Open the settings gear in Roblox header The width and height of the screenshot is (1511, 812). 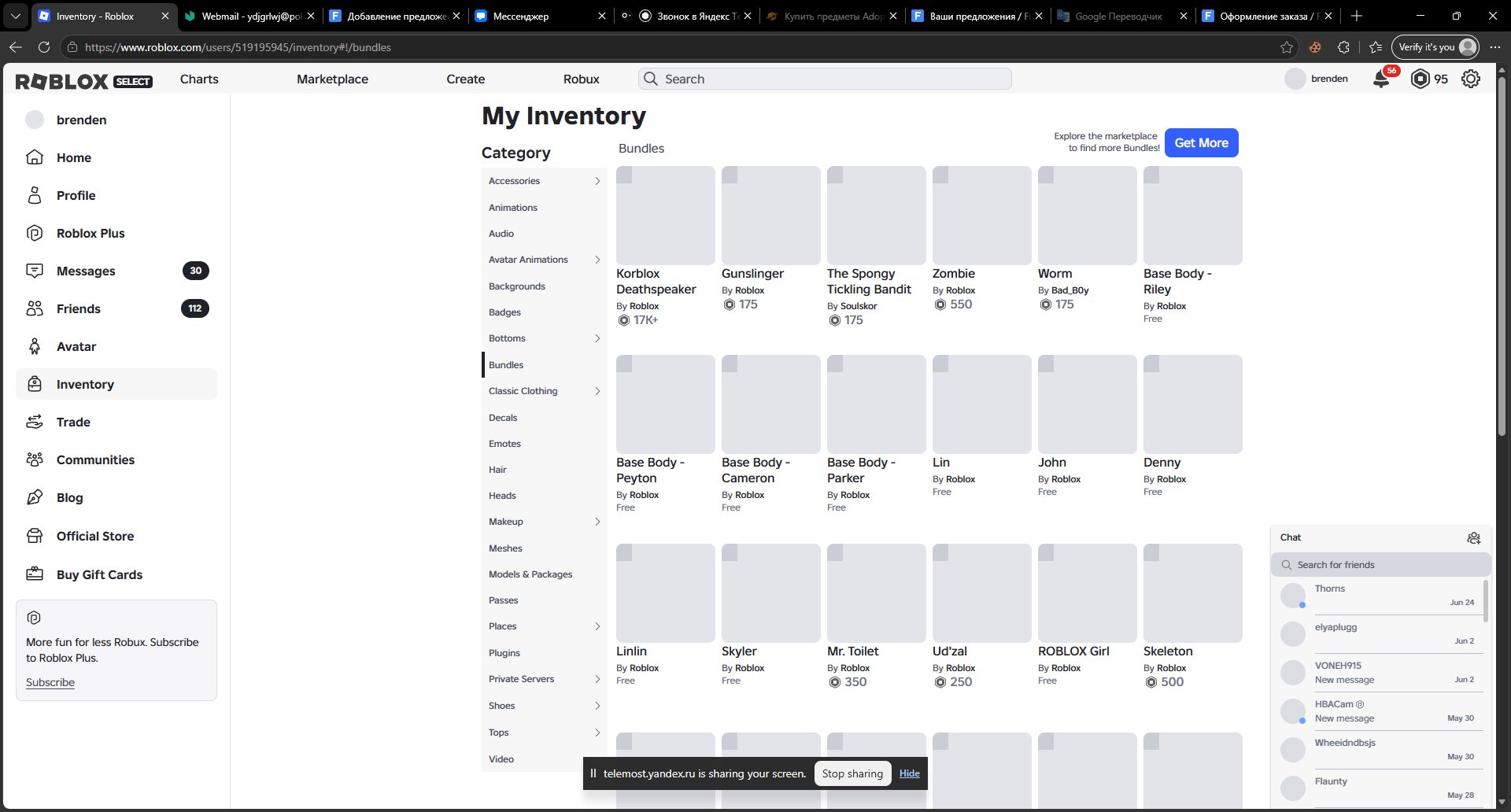click(x=1471, y=79)
